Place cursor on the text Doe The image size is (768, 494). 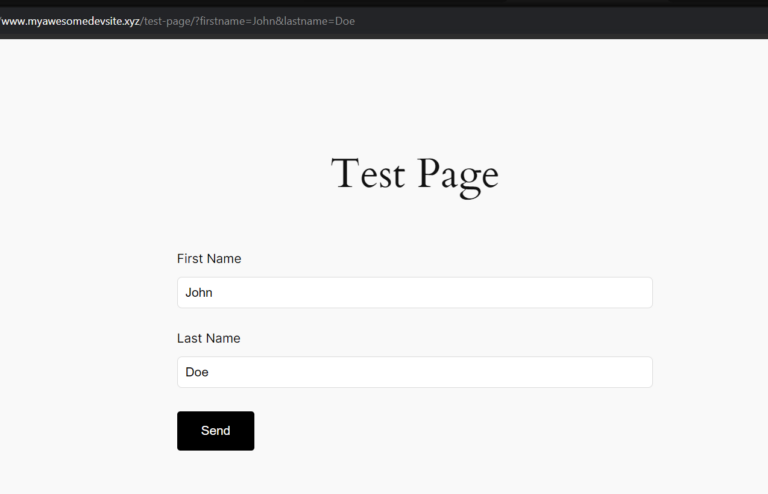coord(197,372)
